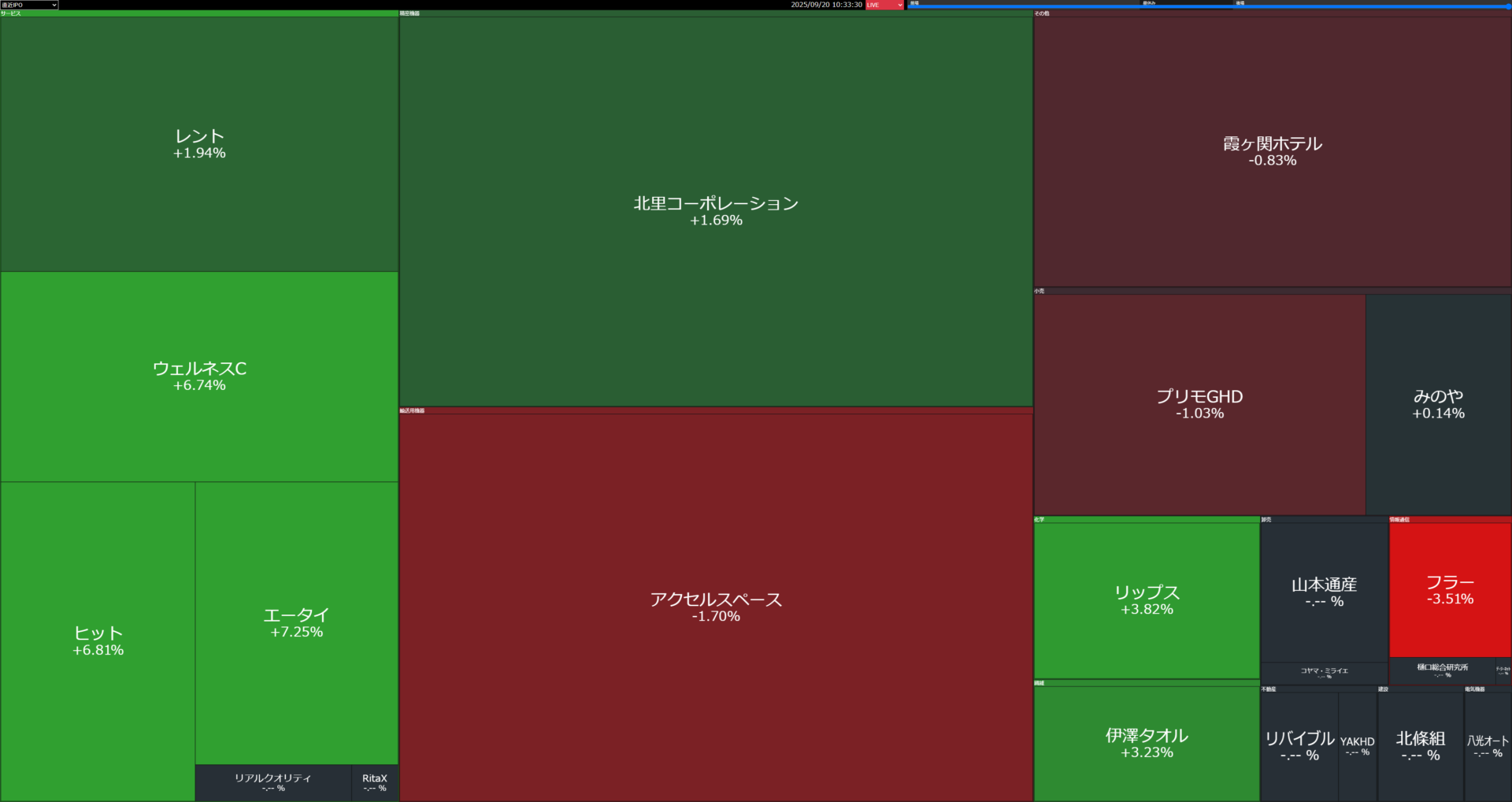Click the みのや +0.14% tile
The width and height of the screenshot is (1512, 802).
pyautogui.click(x=1438, y=404)
